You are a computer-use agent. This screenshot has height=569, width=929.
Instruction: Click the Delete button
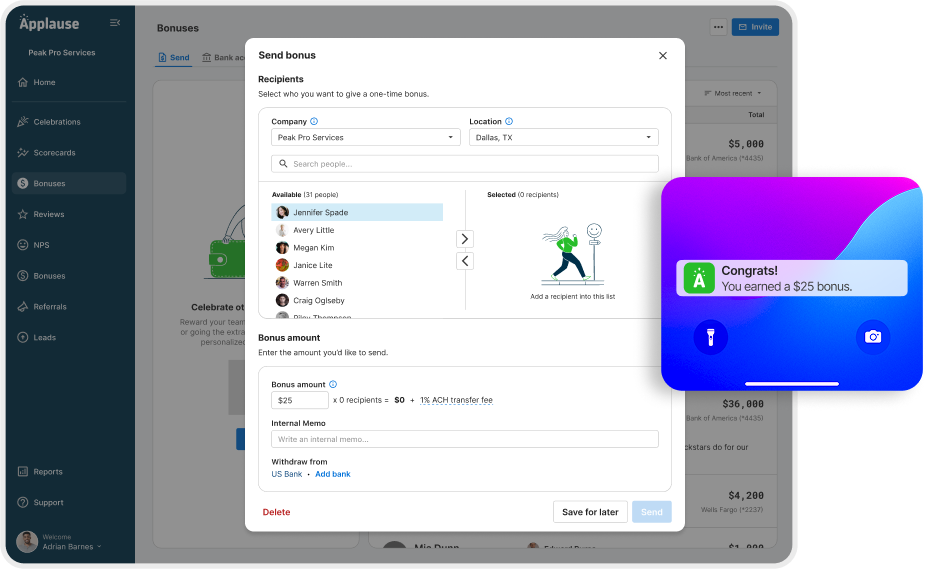click(x=276, y=512)
